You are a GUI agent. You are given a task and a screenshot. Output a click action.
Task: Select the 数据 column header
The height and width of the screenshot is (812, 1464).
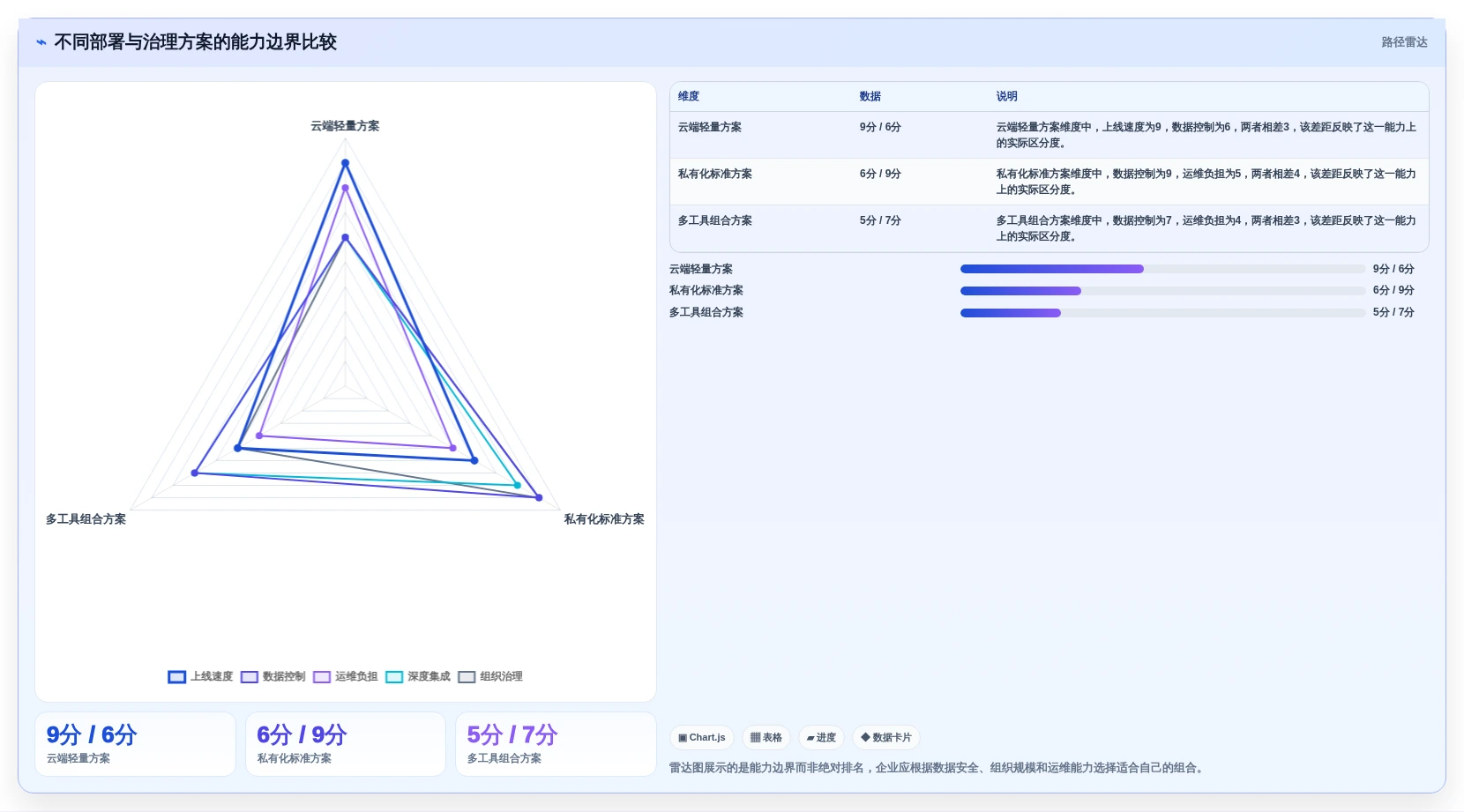pos(870,96)
